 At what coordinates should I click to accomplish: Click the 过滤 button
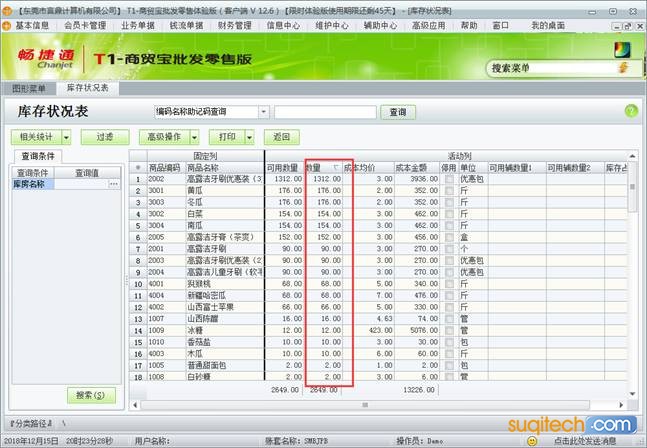(105, 137)
